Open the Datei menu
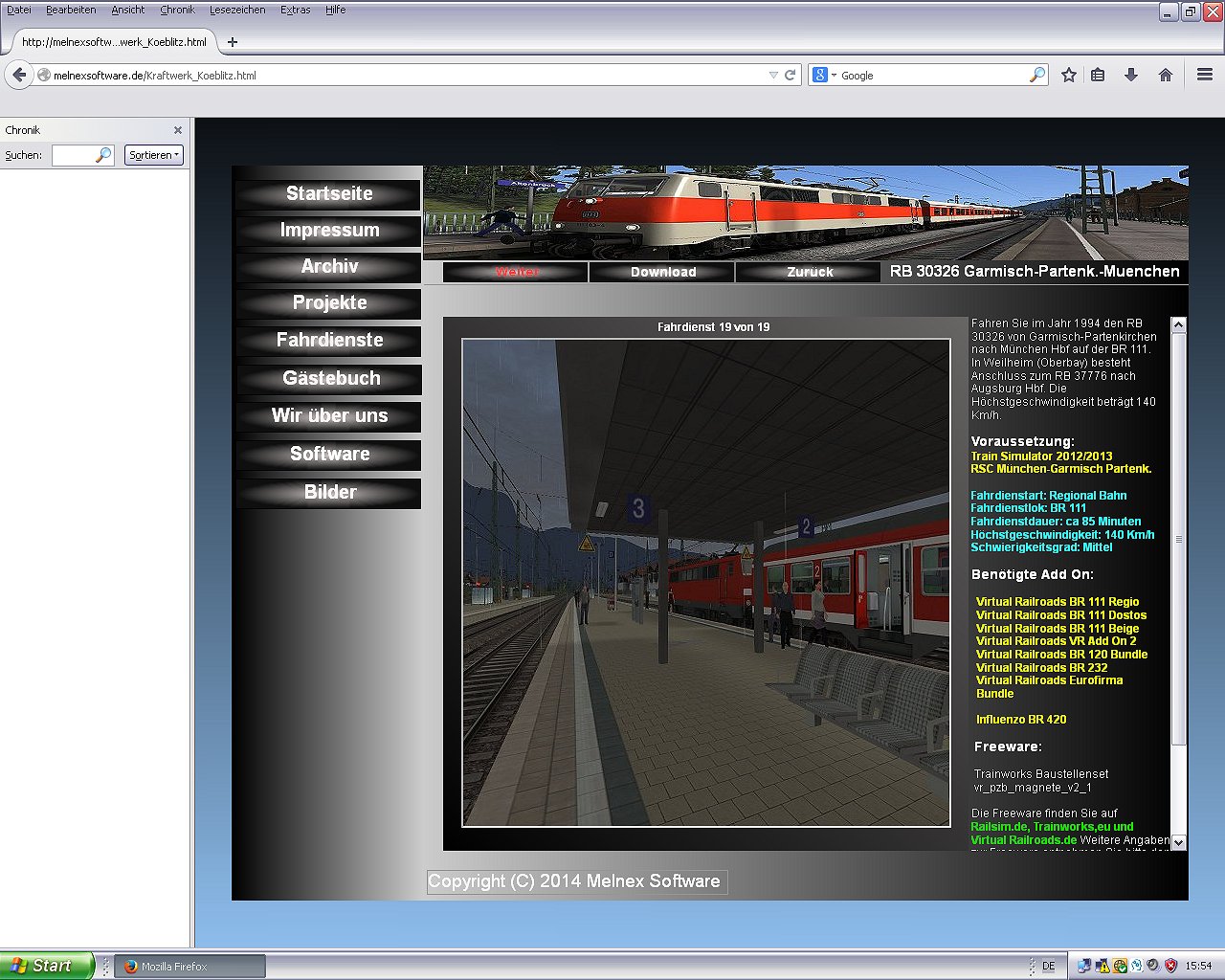This screenshot has height=980, width=1225. click(19, 10)
